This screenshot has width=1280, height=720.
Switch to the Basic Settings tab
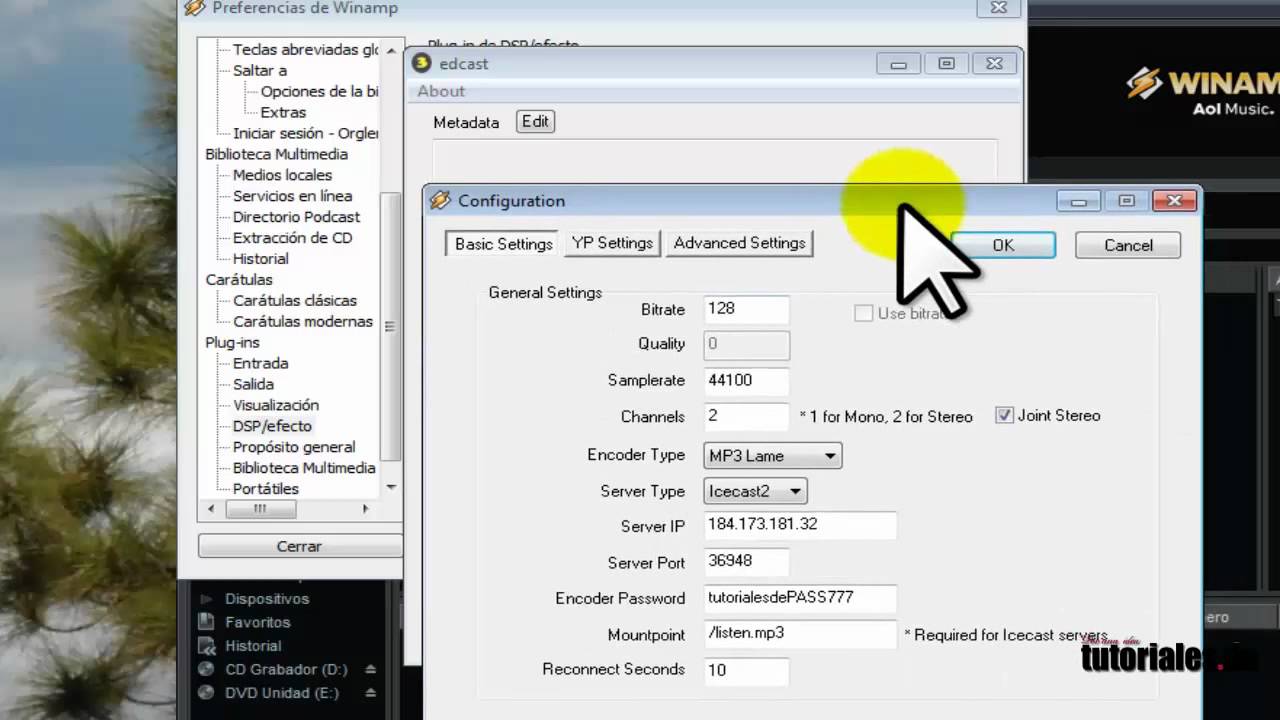(503, 244)
